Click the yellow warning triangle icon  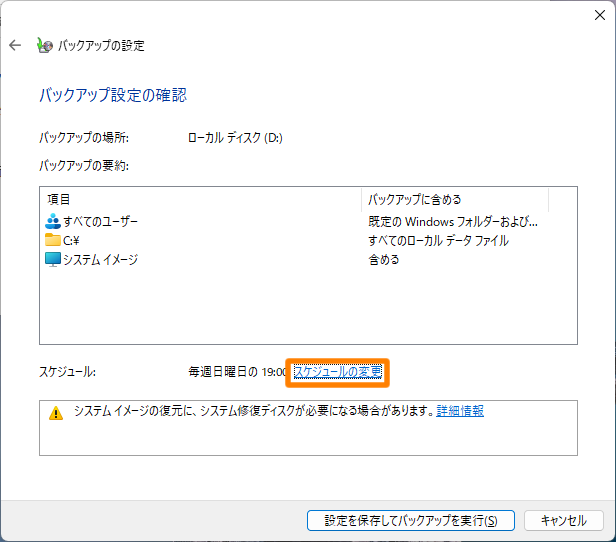(56, 412)
